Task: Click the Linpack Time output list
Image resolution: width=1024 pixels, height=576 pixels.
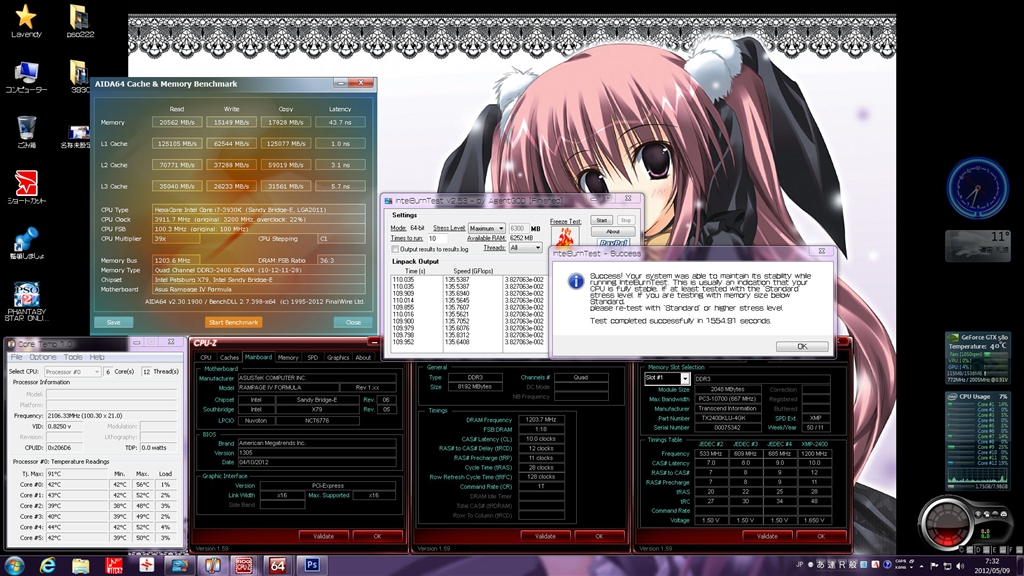Action: click(x=416, y=314)
